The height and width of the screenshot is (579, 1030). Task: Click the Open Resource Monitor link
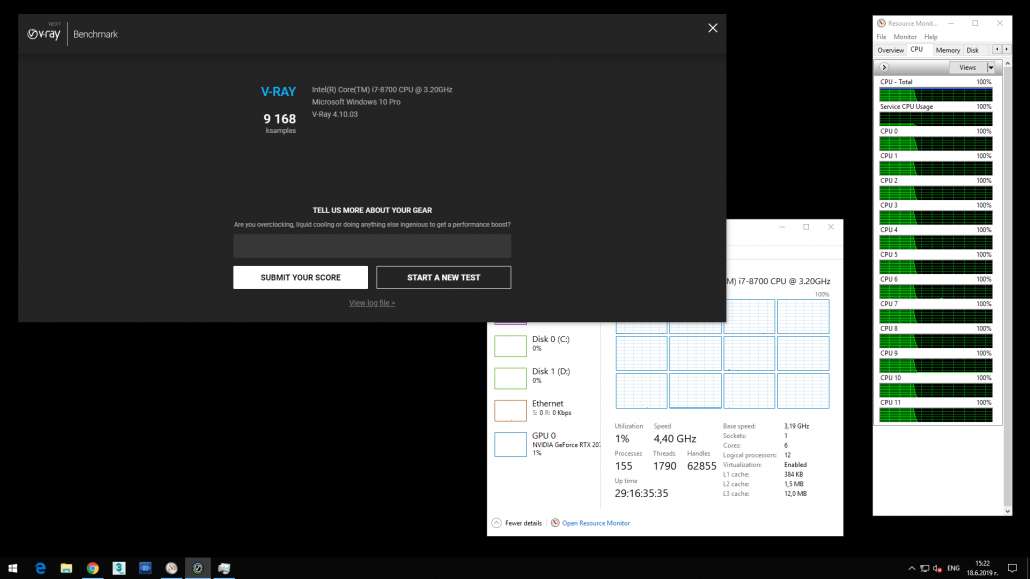point(596,522)
